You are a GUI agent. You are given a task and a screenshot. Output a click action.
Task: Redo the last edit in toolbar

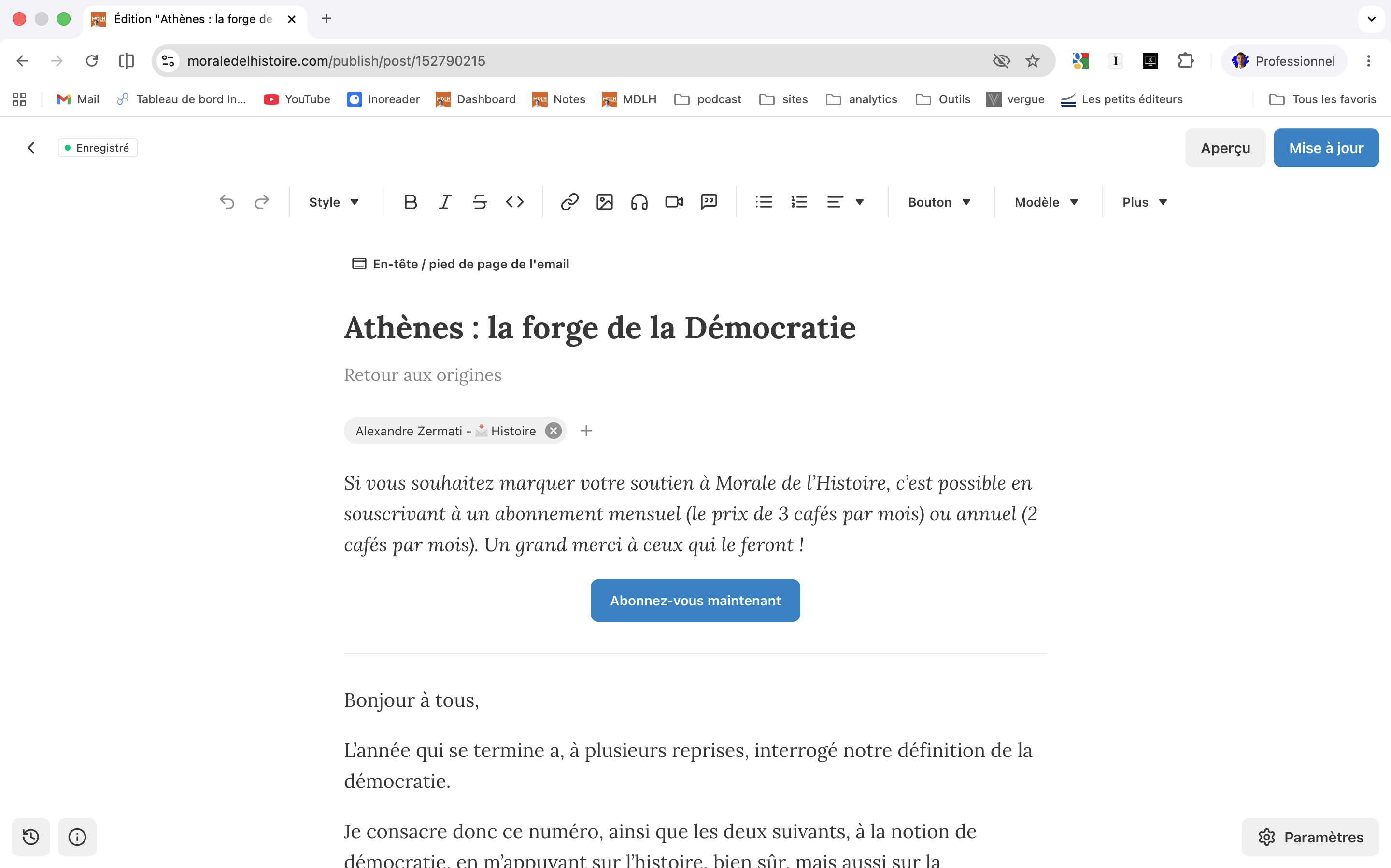(262, 202)
